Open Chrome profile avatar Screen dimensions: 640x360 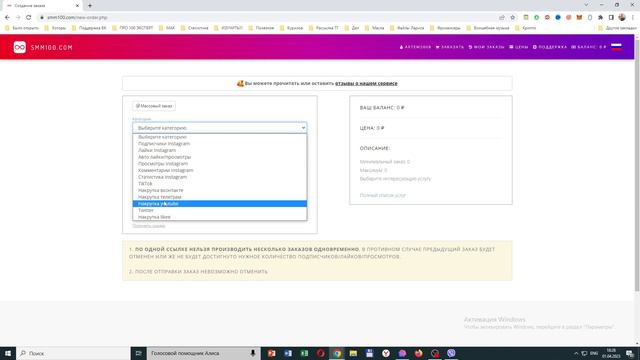click(622, 18)
